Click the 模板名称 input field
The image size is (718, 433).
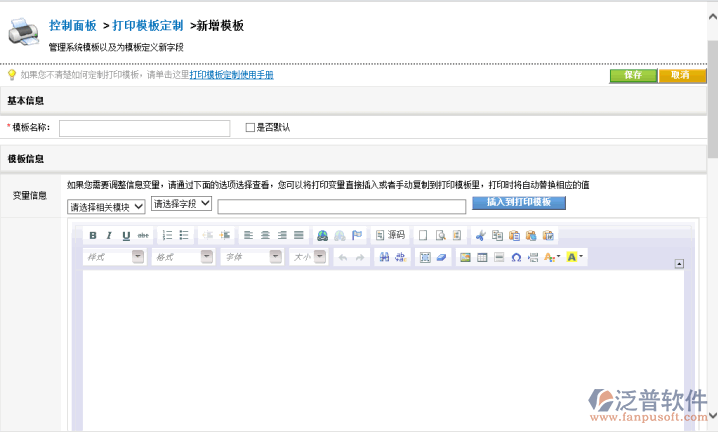point(145,128)
